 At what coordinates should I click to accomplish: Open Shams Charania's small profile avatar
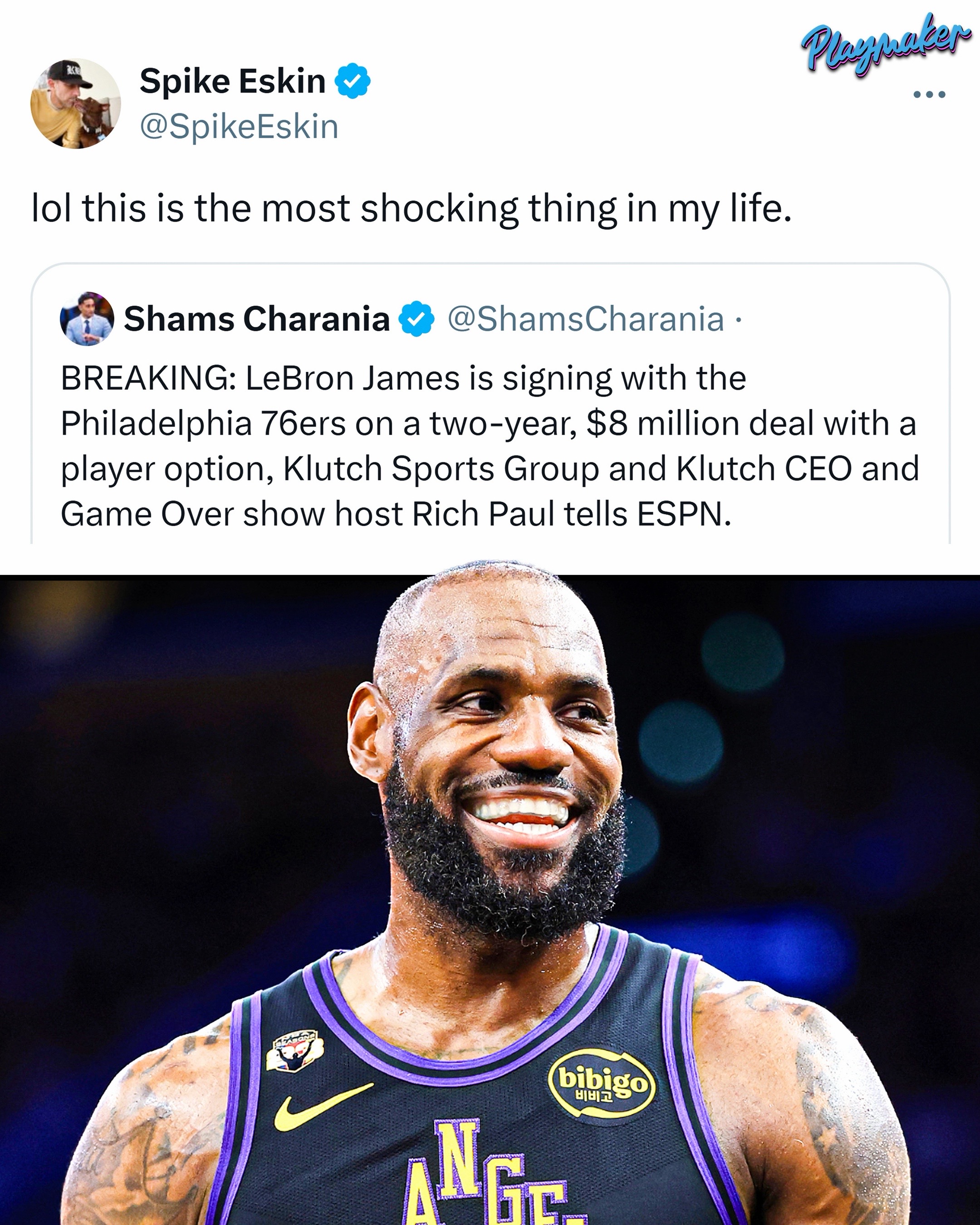87,318
